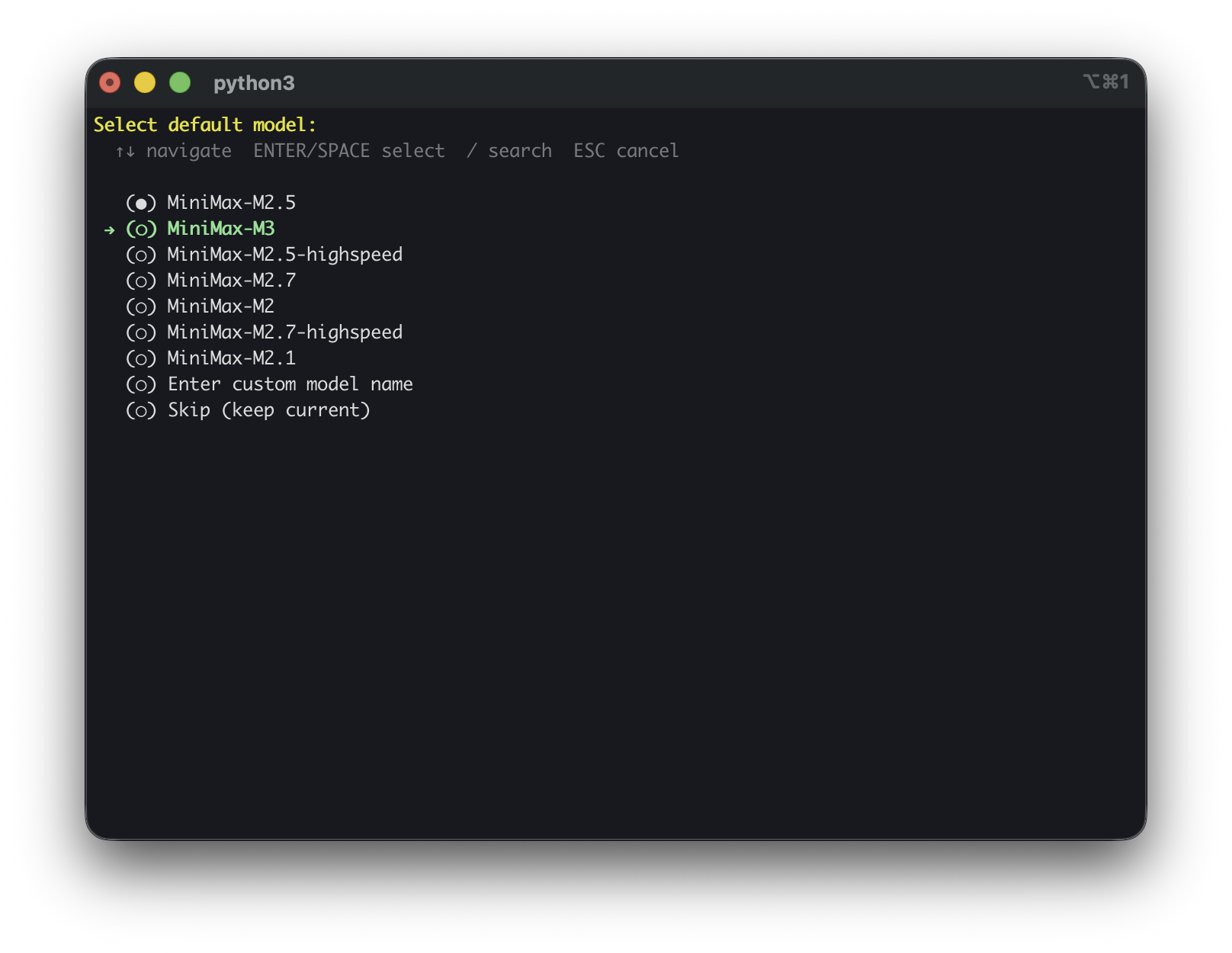Select the MiniMax-M2 radio button
The width and height of the screenshot is (1232, 953).
click(141, 306)
